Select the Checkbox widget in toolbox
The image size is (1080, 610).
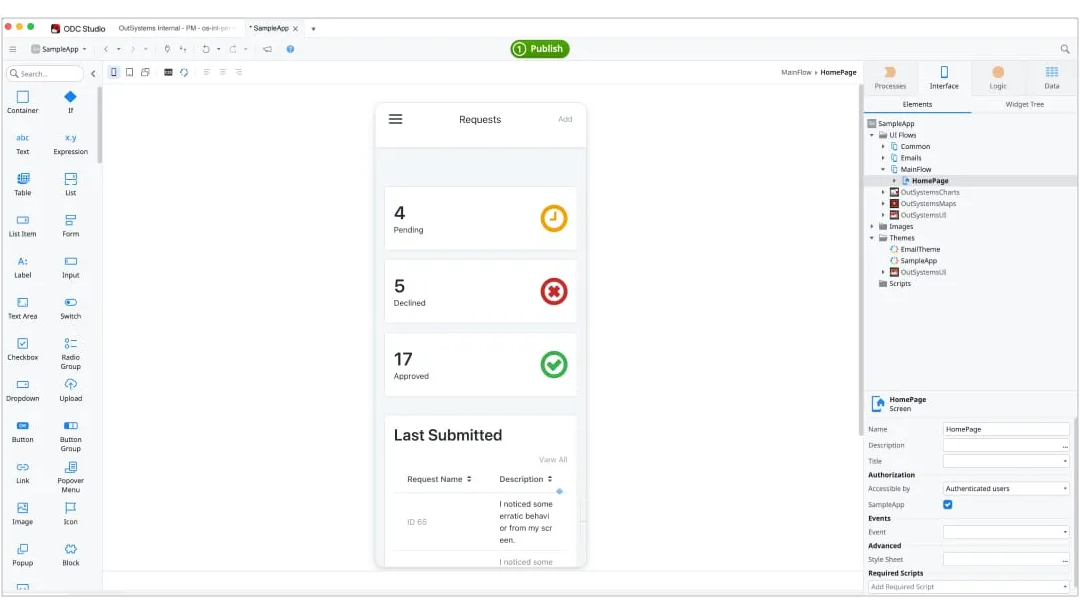click(x=22, y=344)
